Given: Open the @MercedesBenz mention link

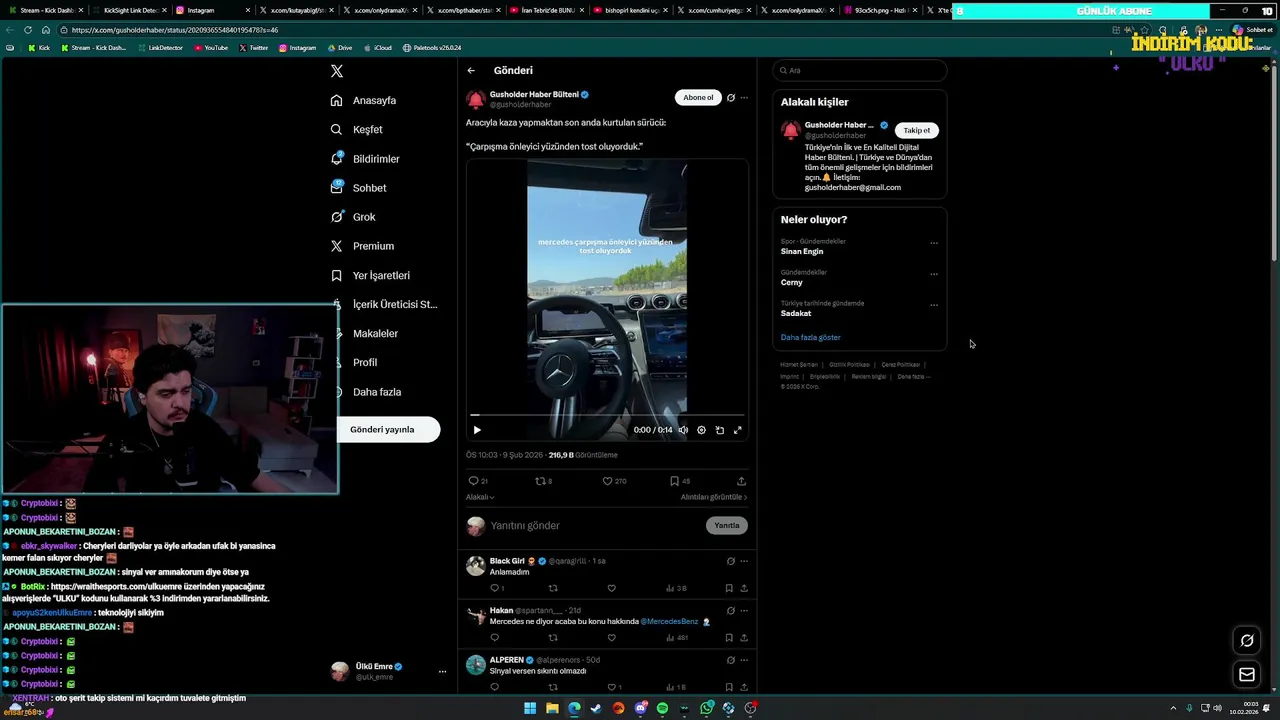Looking at the screenshot, I should point(669,622).
